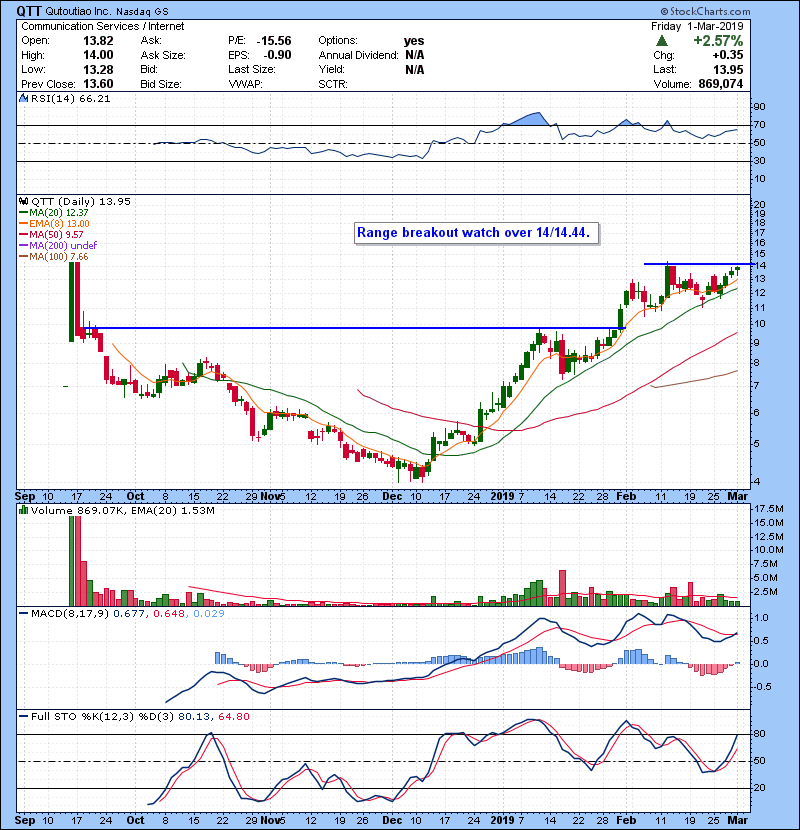Click the RSI(14) 66.21 label
Screen dimensions: 800x830
click(x=70, y=98)
